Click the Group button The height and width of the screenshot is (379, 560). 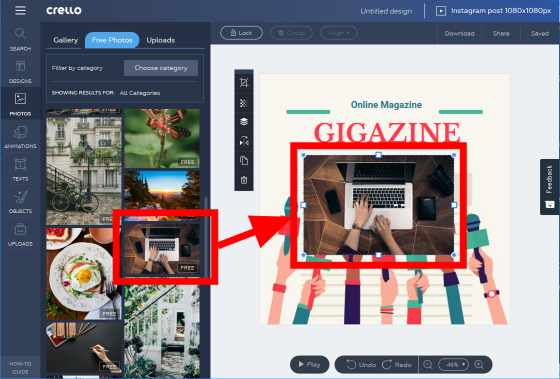tap(291, 33)
